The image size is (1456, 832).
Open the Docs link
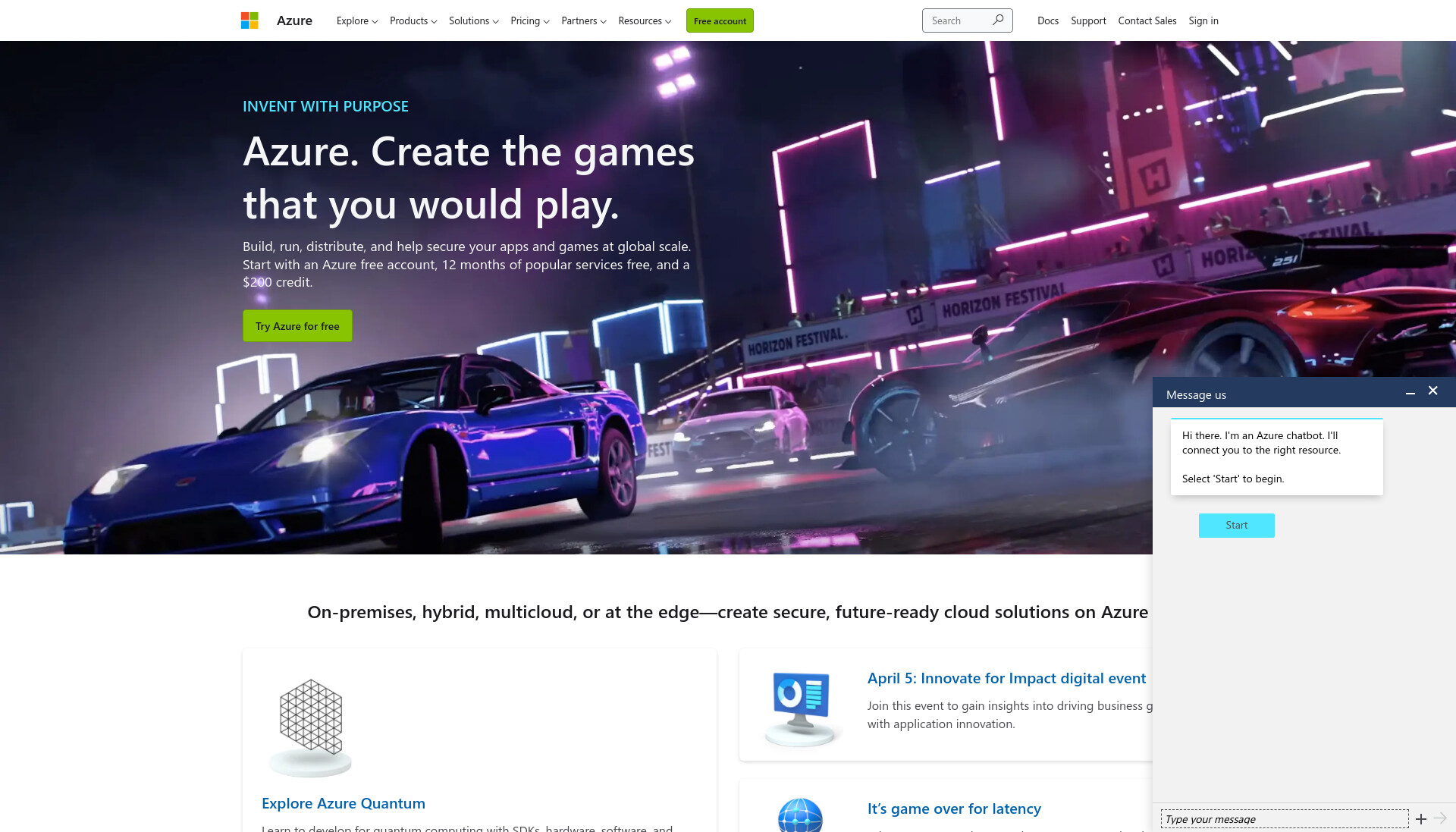pyautogui.click(x=1048, y=20)
